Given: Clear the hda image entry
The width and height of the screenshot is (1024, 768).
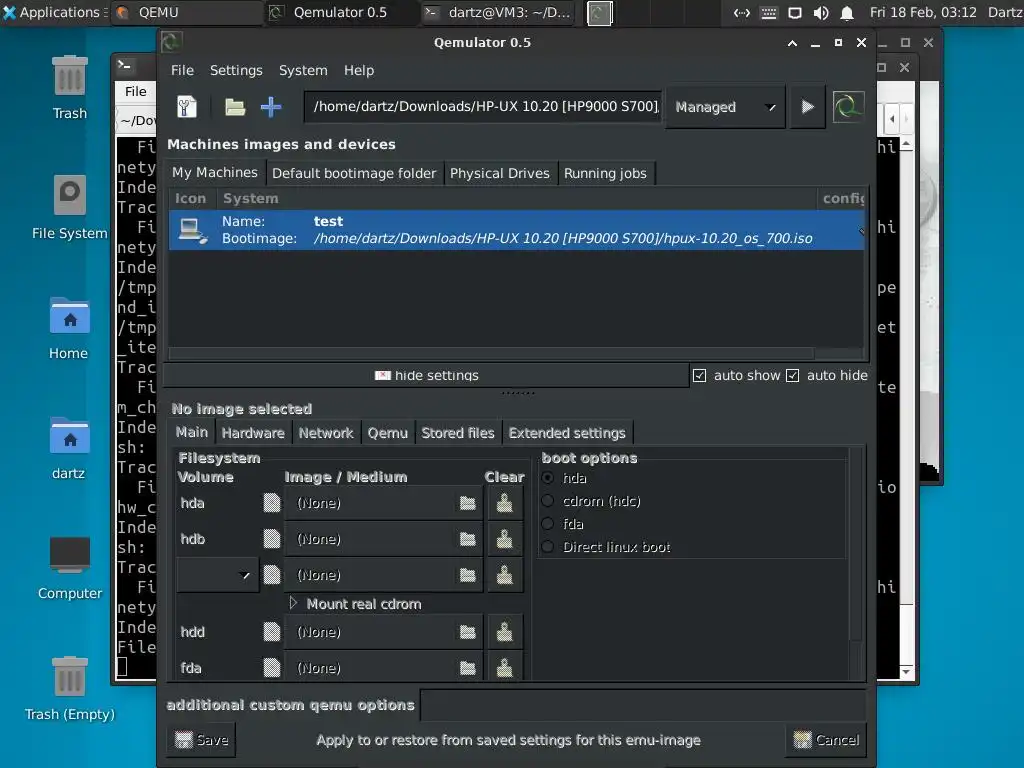Looking at the screenshot, I should click(x=504, y=503).
